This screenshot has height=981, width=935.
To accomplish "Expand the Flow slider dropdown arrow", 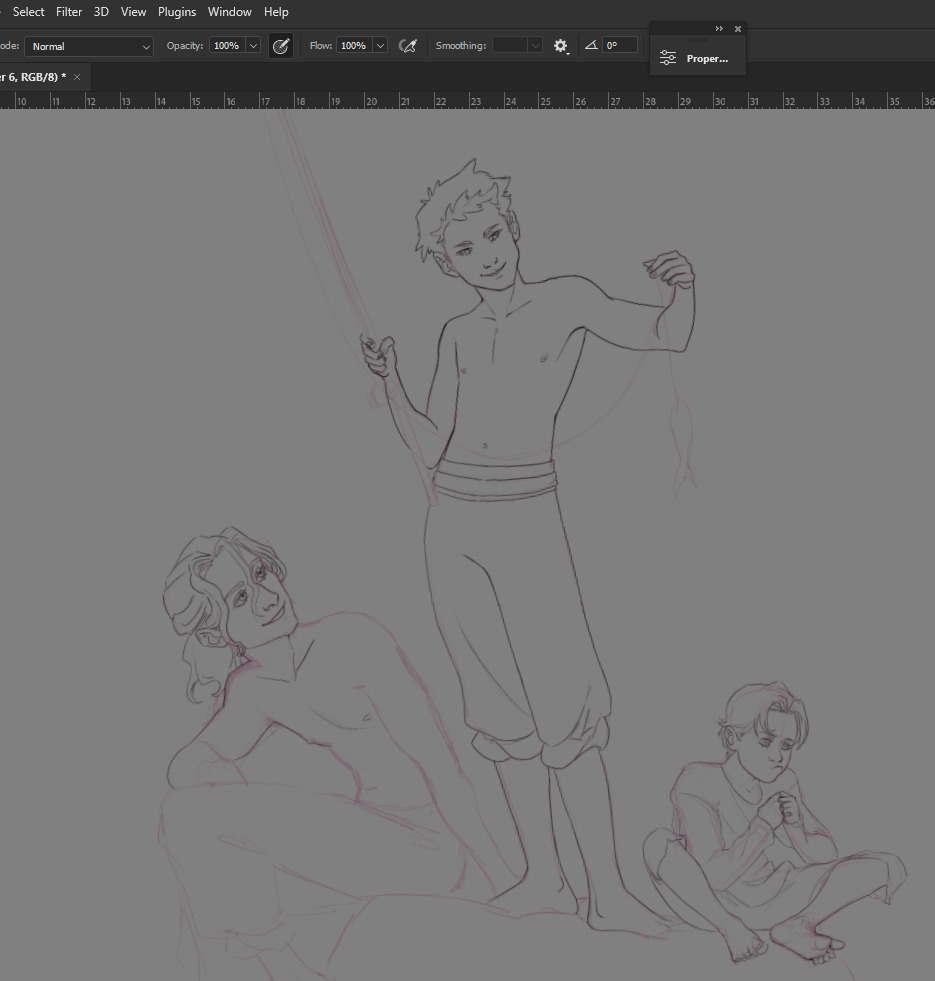I will tap(380, 46).
